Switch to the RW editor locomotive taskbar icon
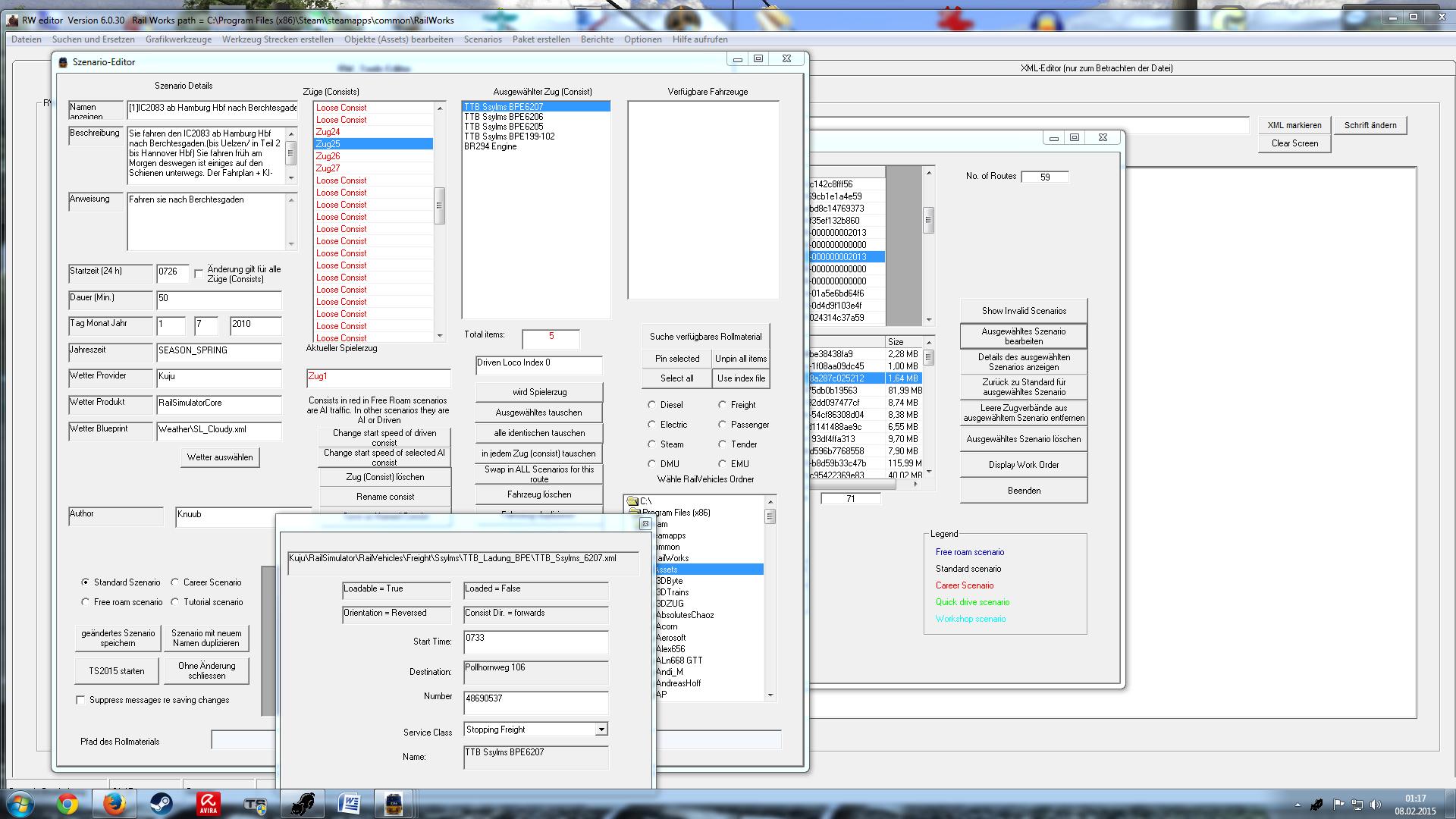Viewport: 1456px width, 819px height. click(x=394, y=803)
